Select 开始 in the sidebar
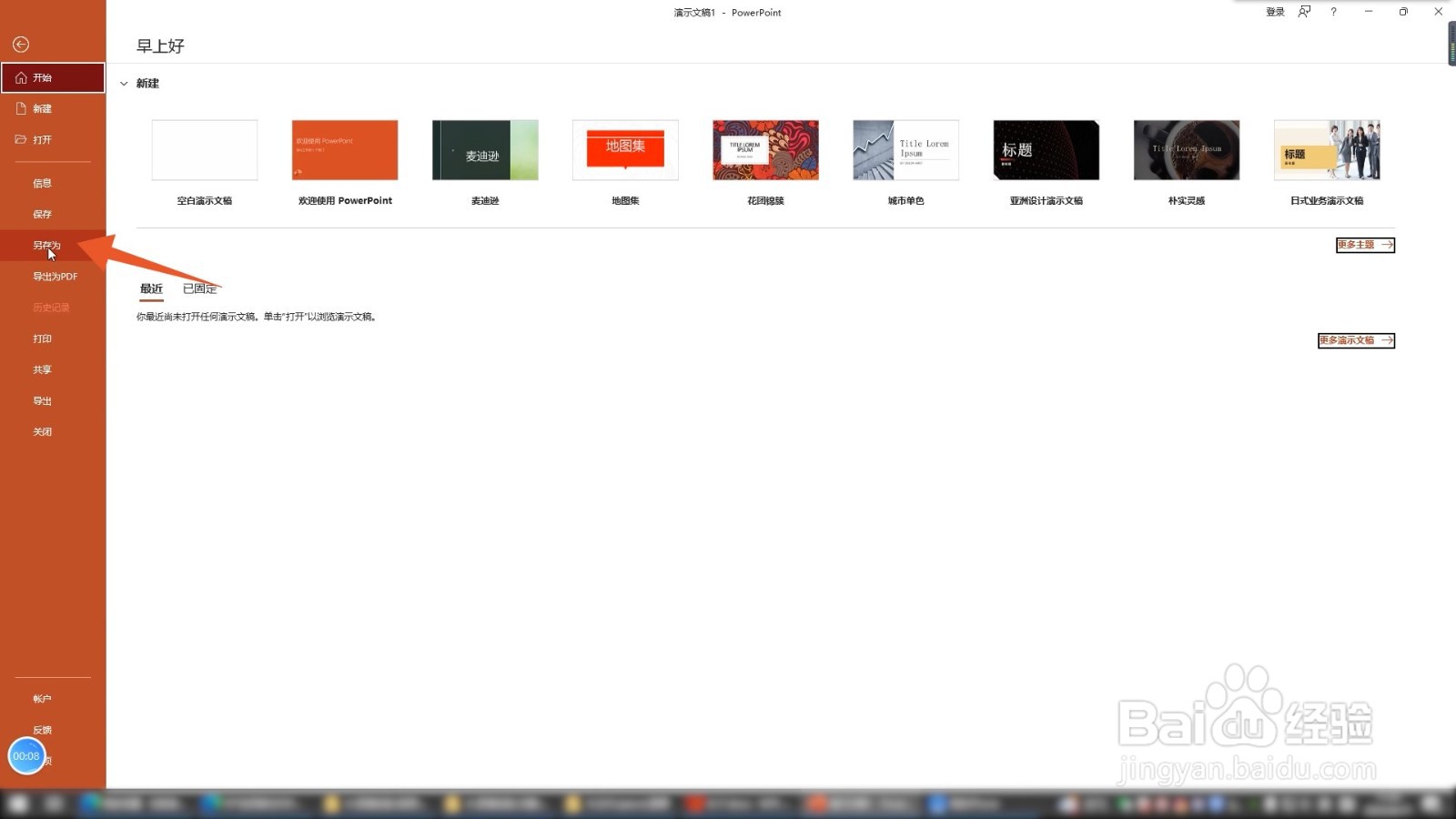Viewport: 1456px width, 819px height. [x=53, y=77]
